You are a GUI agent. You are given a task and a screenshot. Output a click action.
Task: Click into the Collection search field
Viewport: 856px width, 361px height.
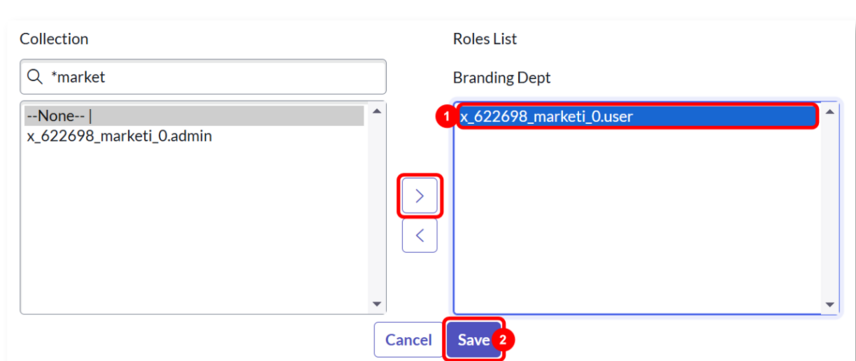pyautogui.click(x=203, y=77)
